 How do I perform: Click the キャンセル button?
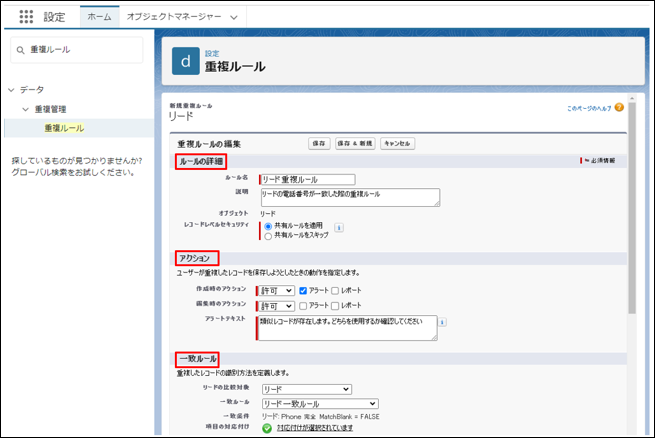397,144
